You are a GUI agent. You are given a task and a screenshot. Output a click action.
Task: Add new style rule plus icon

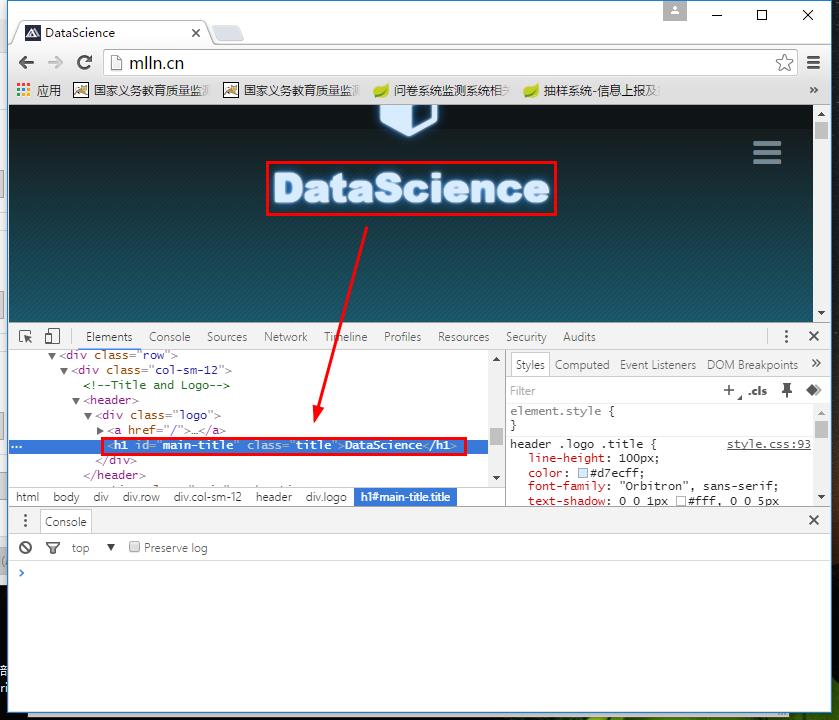pos(729,390)
